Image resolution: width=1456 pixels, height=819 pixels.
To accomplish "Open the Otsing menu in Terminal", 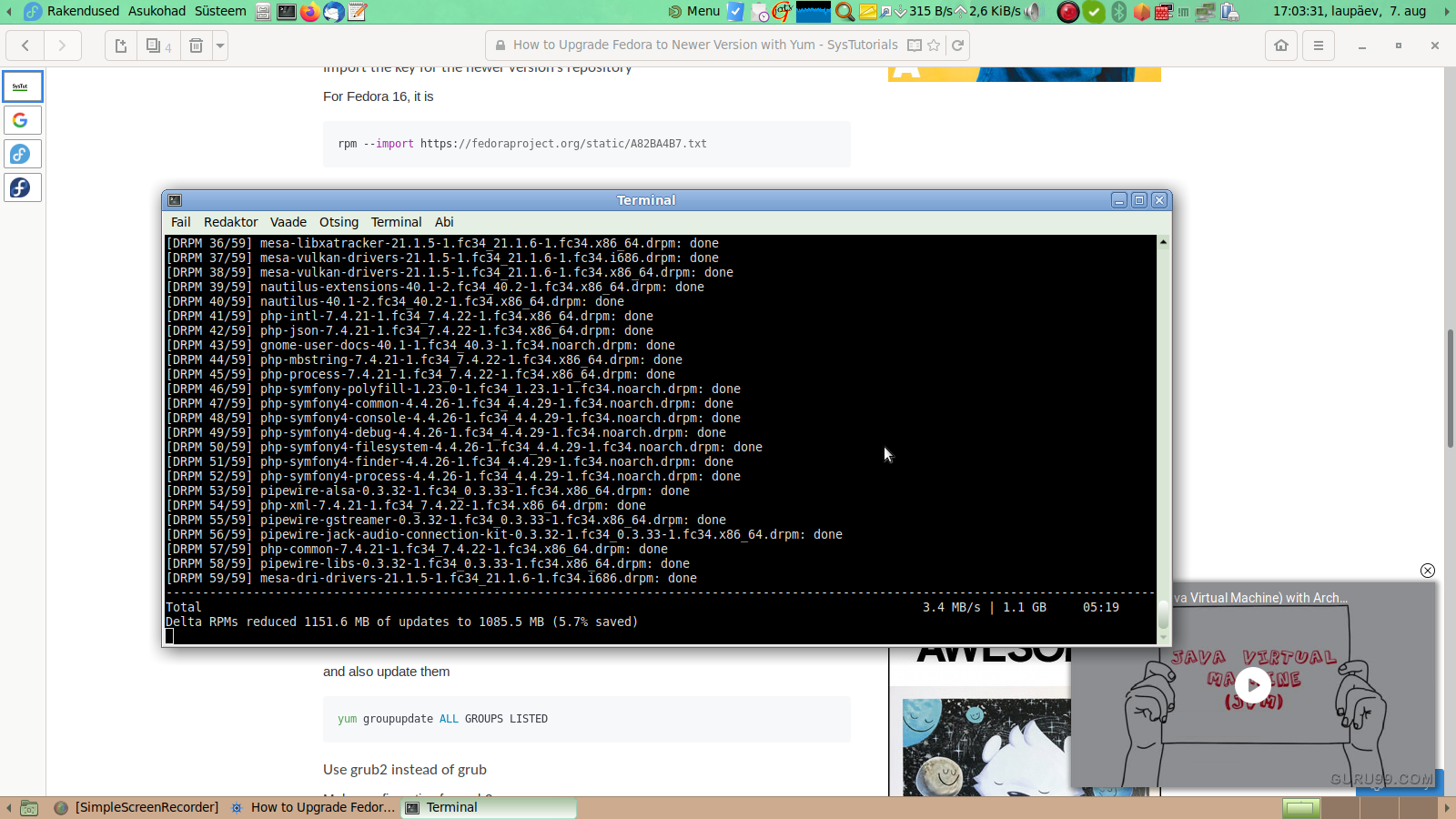I will tap(339, 222).
